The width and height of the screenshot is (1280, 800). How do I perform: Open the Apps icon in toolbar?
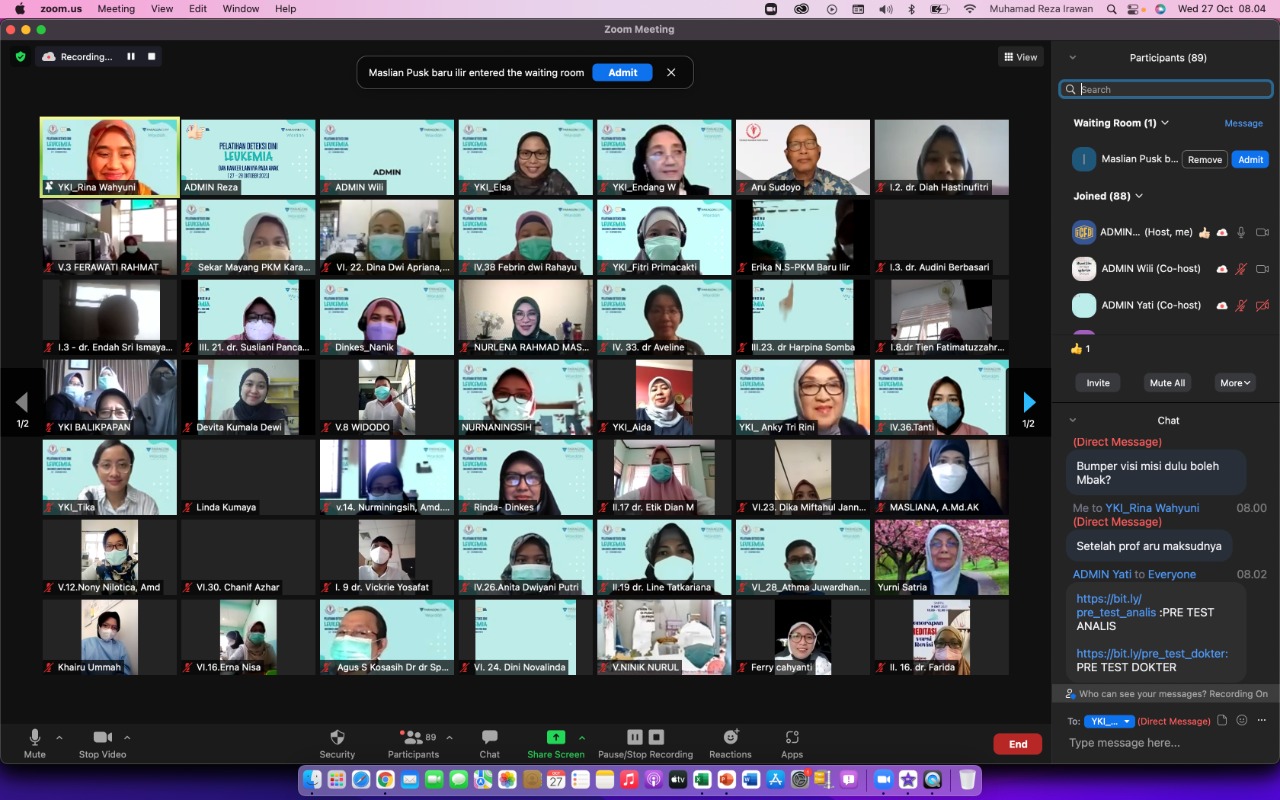click(792, 738)
